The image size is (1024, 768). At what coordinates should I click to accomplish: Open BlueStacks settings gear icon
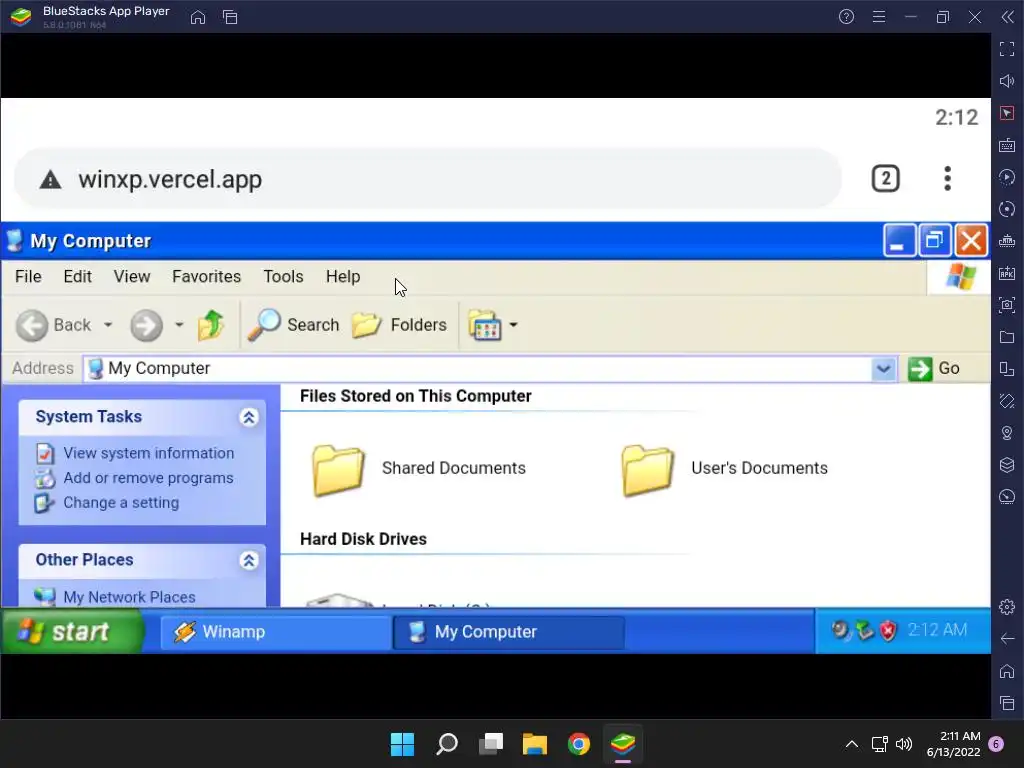coord(1007,607)
